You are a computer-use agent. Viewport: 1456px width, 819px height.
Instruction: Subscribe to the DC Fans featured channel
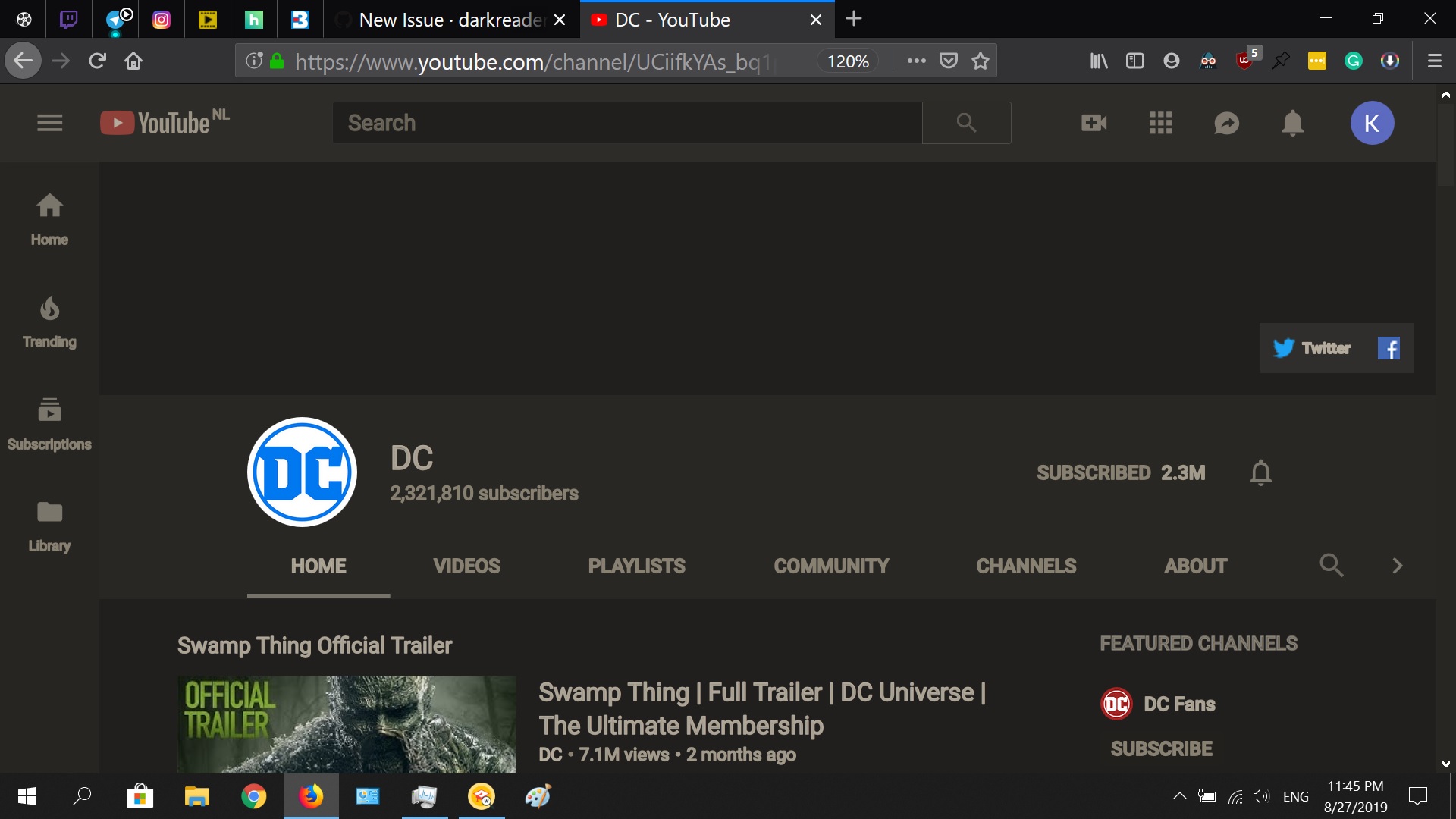[x=1160, y=748]
